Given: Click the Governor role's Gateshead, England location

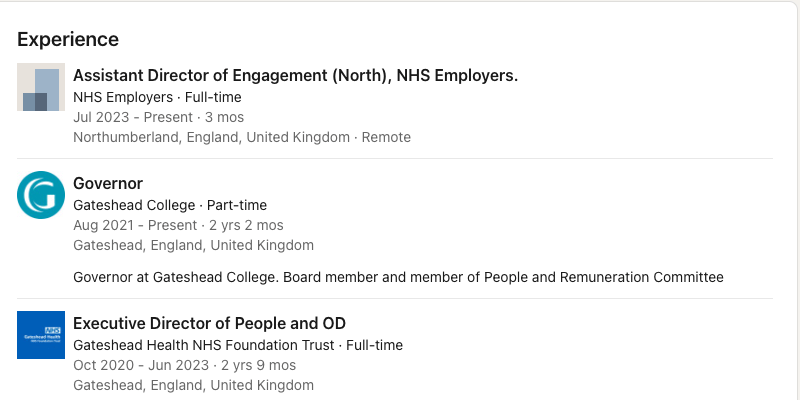Looking at the screenshot, I should [193, 245].
